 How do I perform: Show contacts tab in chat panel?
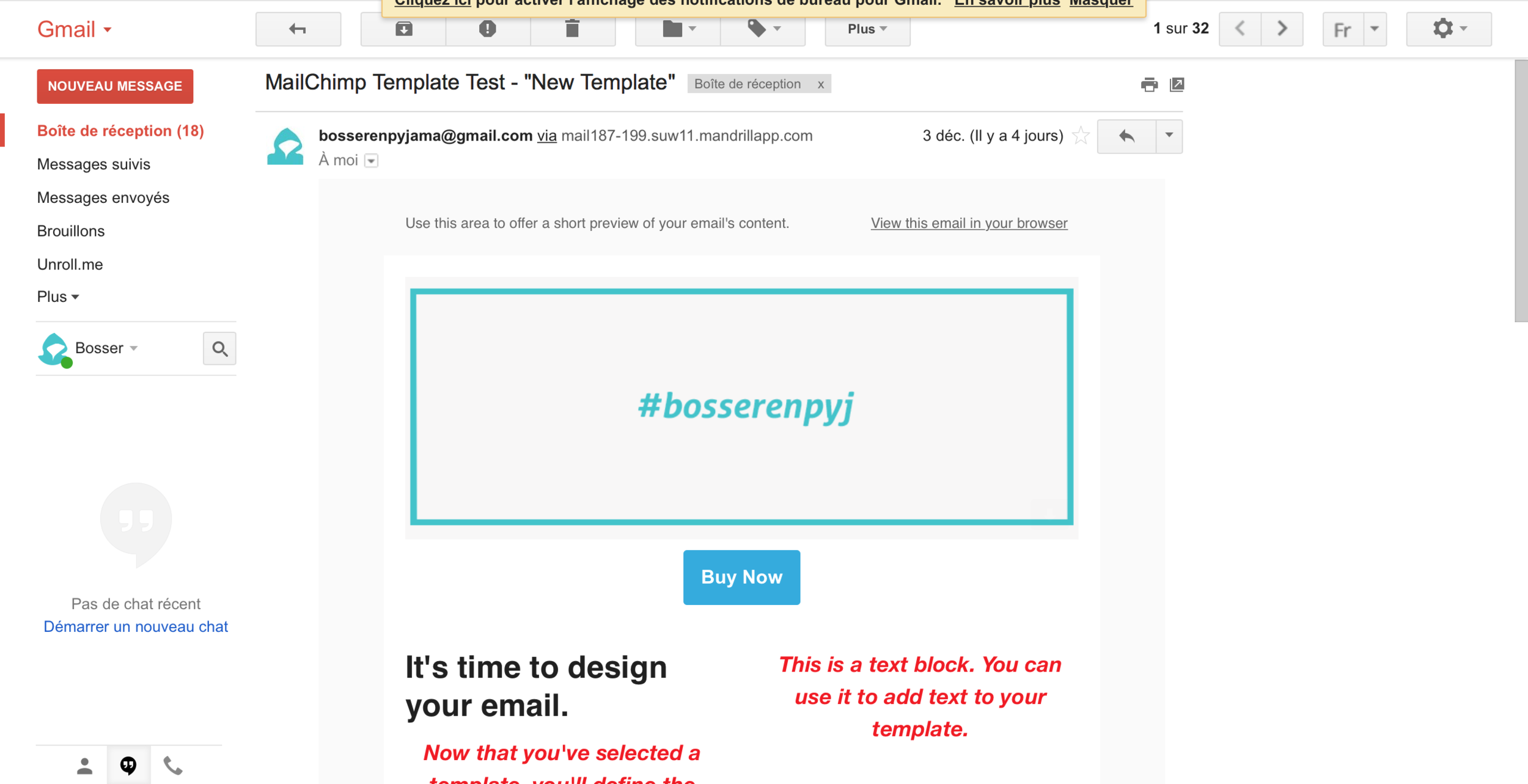coord(84,765)
